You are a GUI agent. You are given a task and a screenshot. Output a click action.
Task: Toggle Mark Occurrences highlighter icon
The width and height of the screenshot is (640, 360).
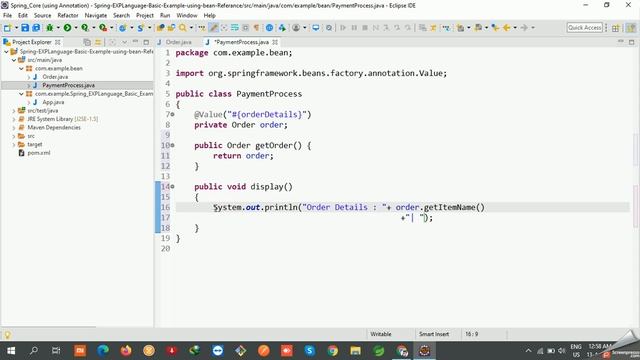(213, 28)
